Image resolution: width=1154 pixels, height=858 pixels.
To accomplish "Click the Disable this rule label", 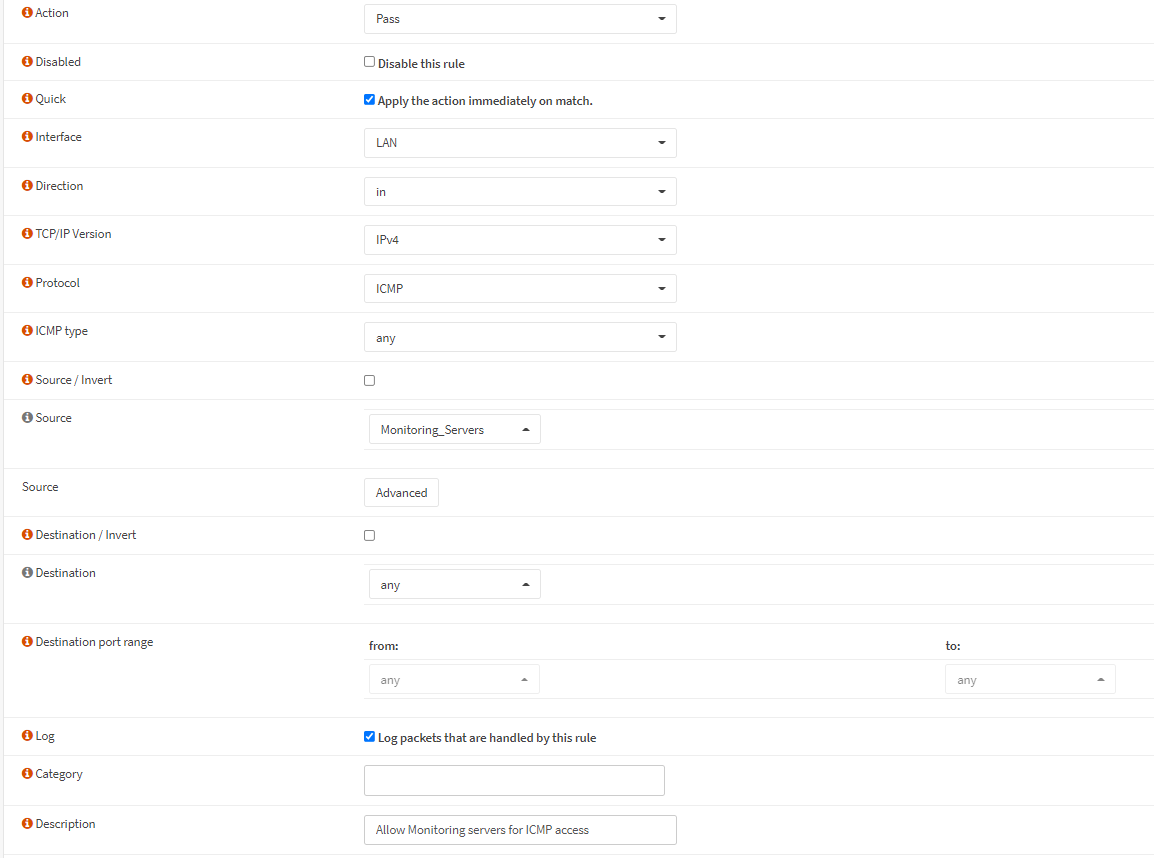I will 421,64.
